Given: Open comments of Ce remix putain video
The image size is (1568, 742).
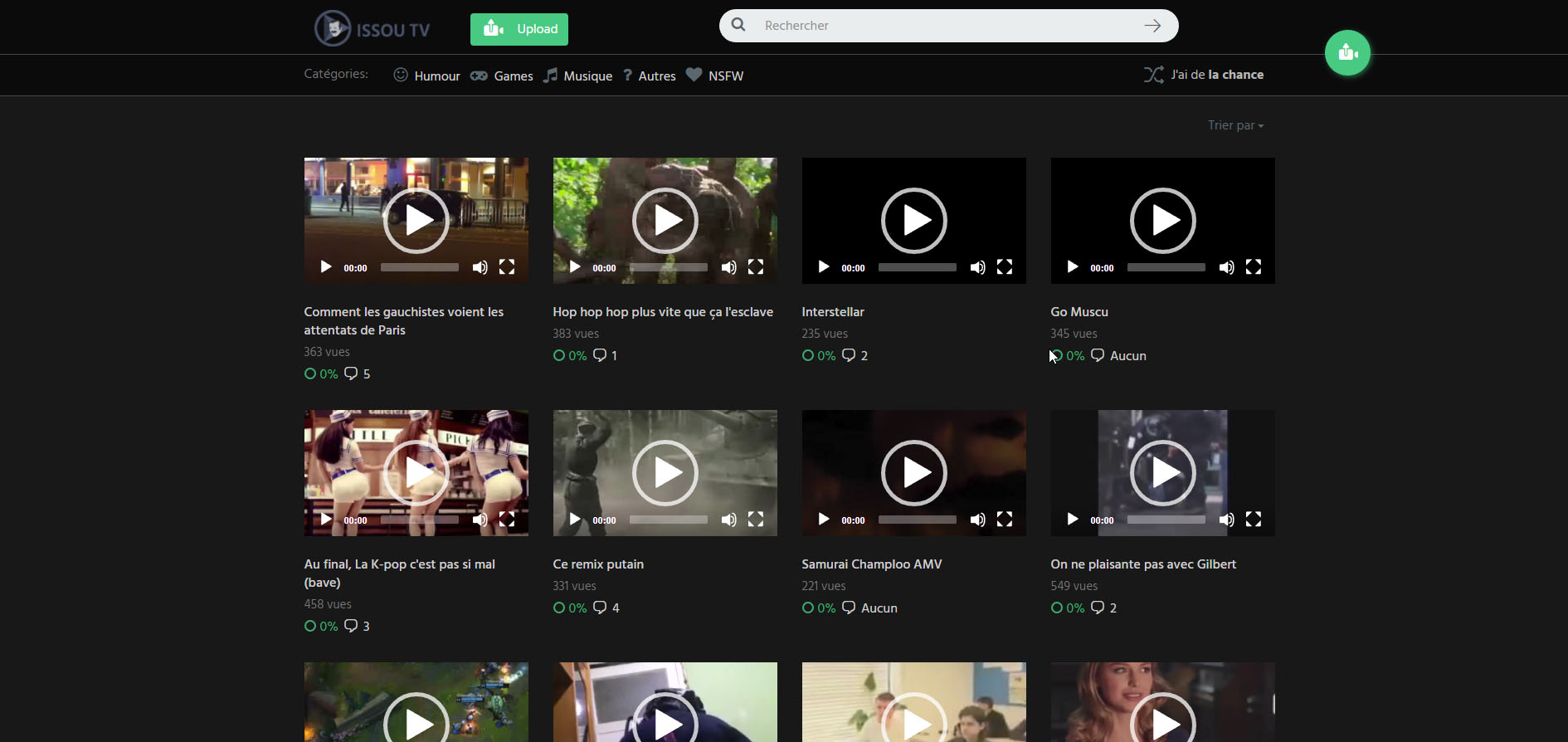Looking at the screenshot, I should 606,608.
